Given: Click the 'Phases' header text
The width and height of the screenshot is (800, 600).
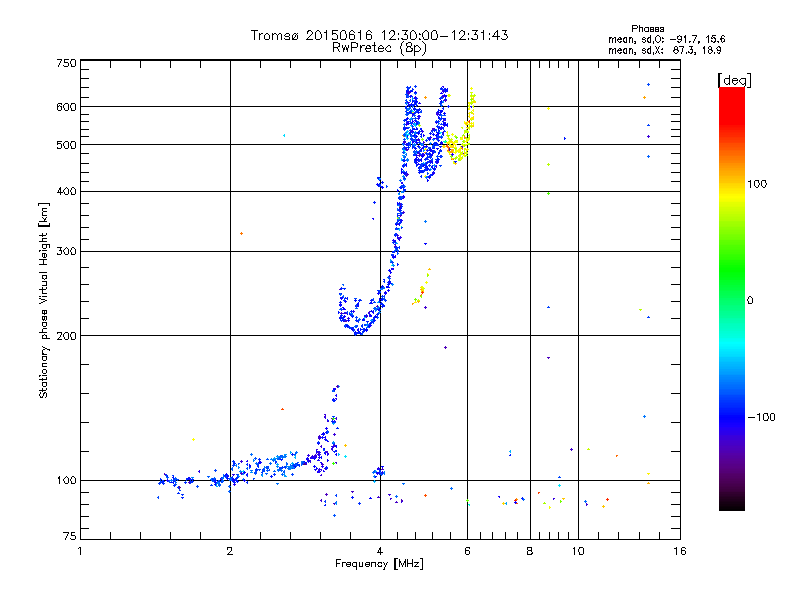Looking at the screenshot, I should coord(647,29).
